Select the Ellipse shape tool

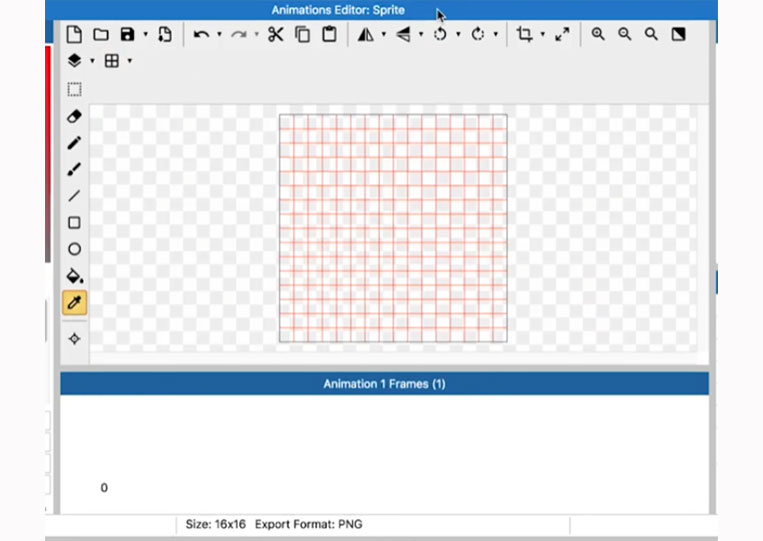(74, 249)
